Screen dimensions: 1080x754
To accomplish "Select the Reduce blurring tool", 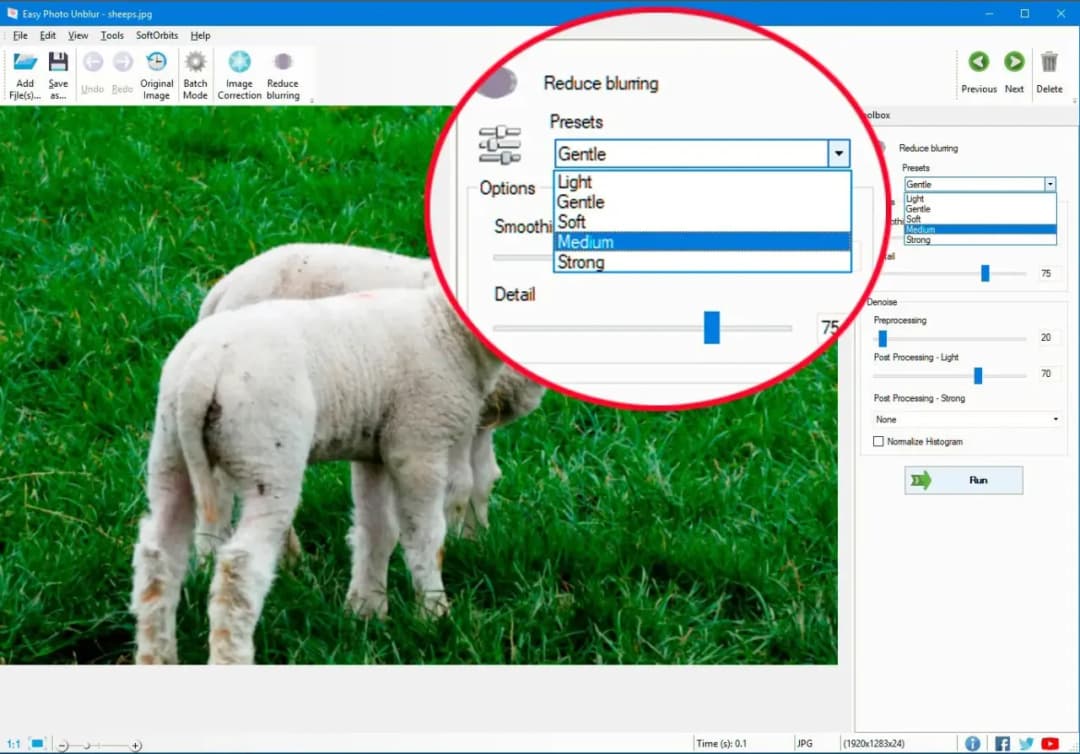I will (x=282, y=74).
